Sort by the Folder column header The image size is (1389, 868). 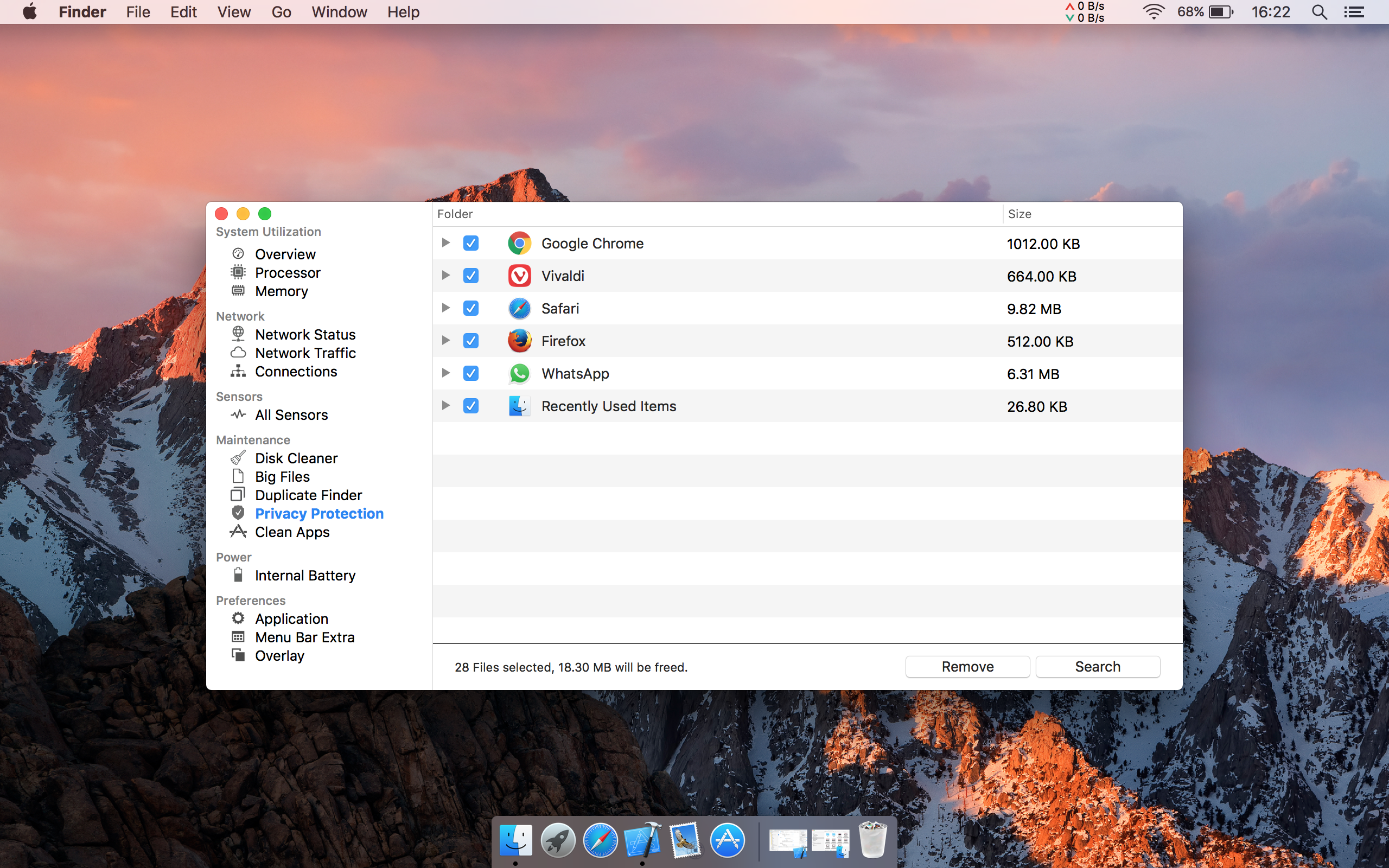pyautogui.click(x=717, y=214)
